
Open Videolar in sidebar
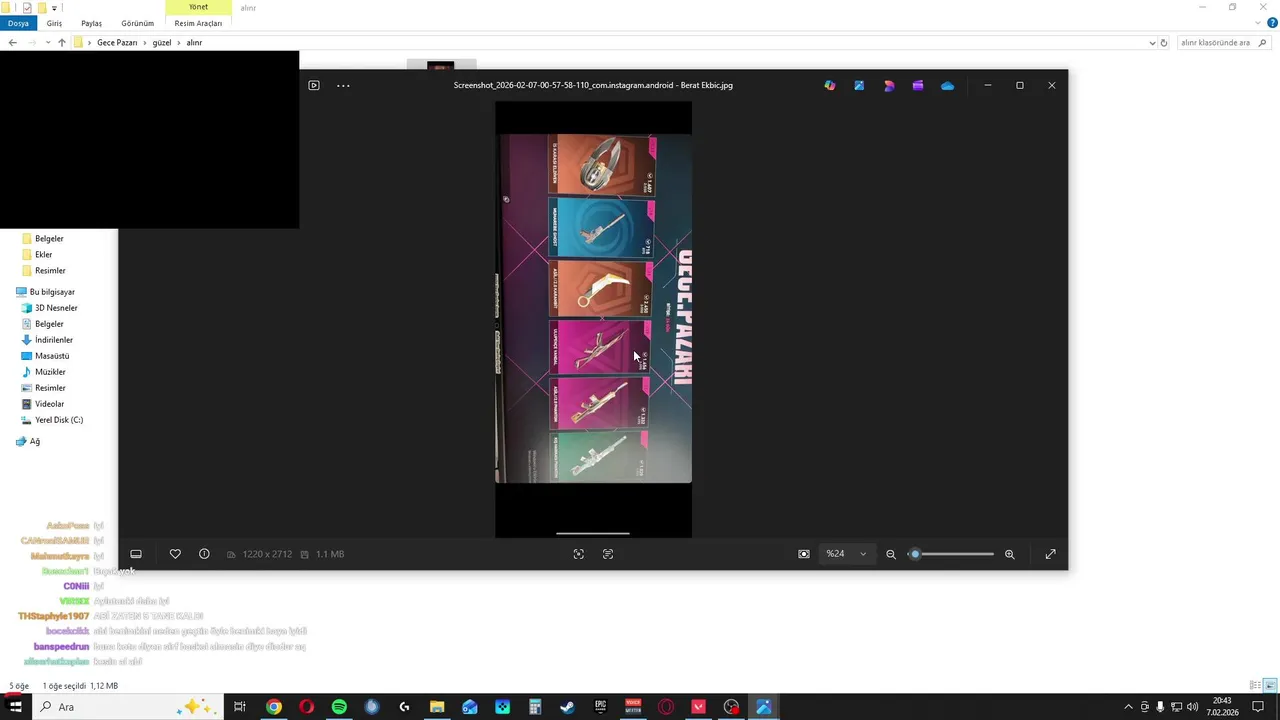49,404
